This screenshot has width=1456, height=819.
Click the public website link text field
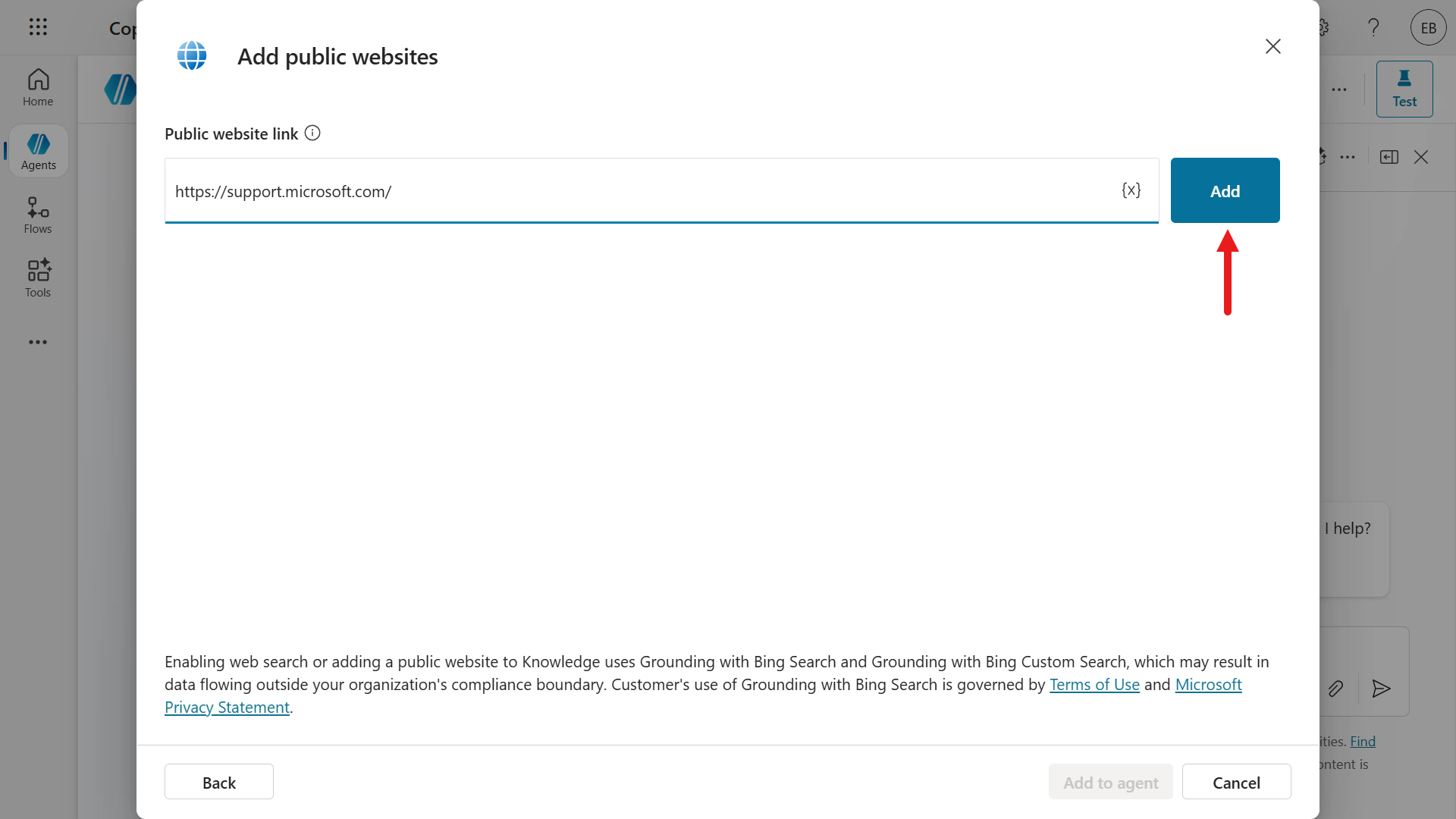click(637, 191)
